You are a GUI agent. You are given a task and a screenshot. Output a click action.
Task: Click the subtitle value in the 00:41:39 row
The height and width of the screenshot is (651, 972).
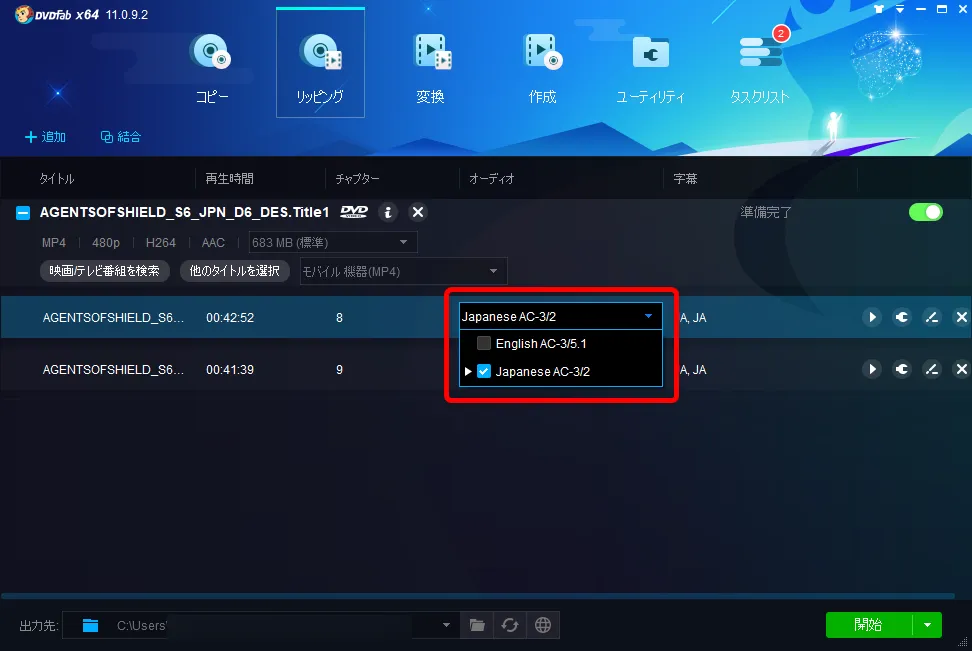point(693,370)
